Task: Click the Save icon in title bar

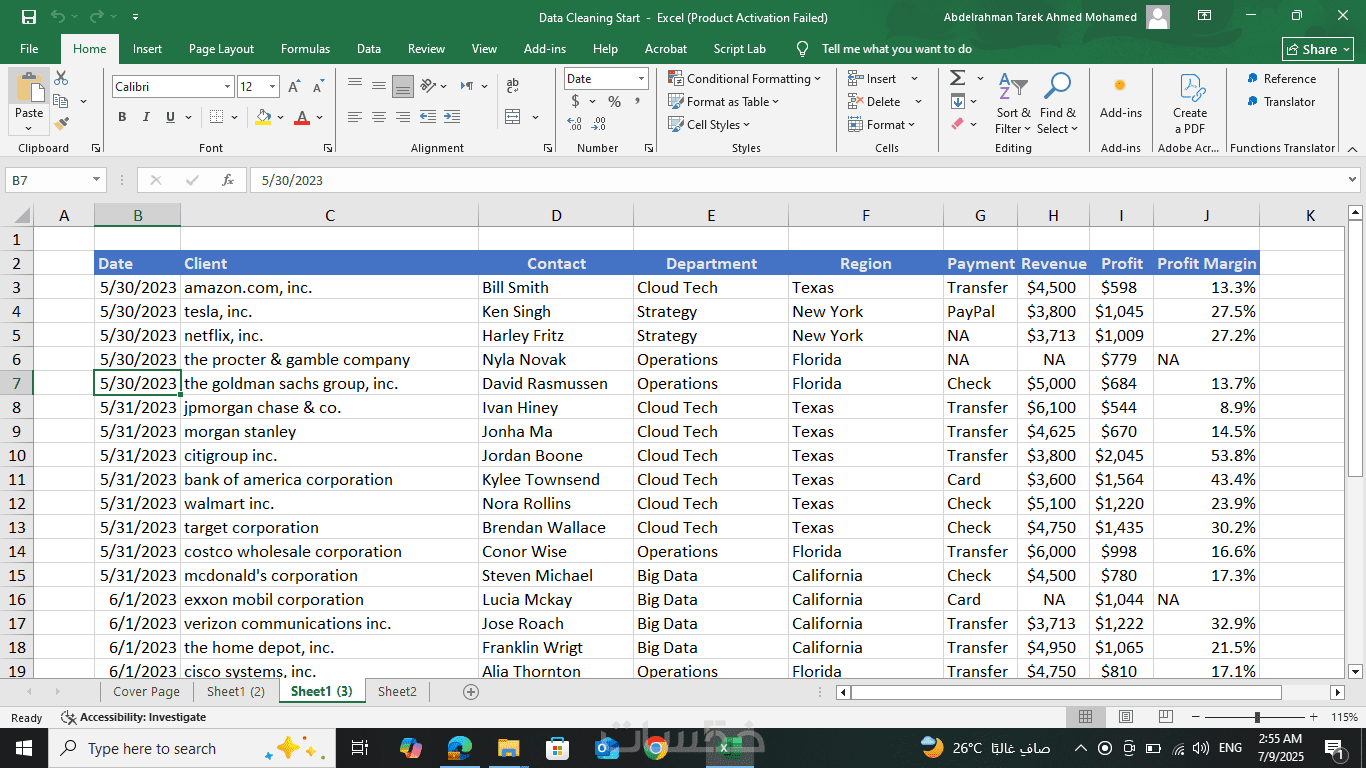Action: click(x=29, y=17)
